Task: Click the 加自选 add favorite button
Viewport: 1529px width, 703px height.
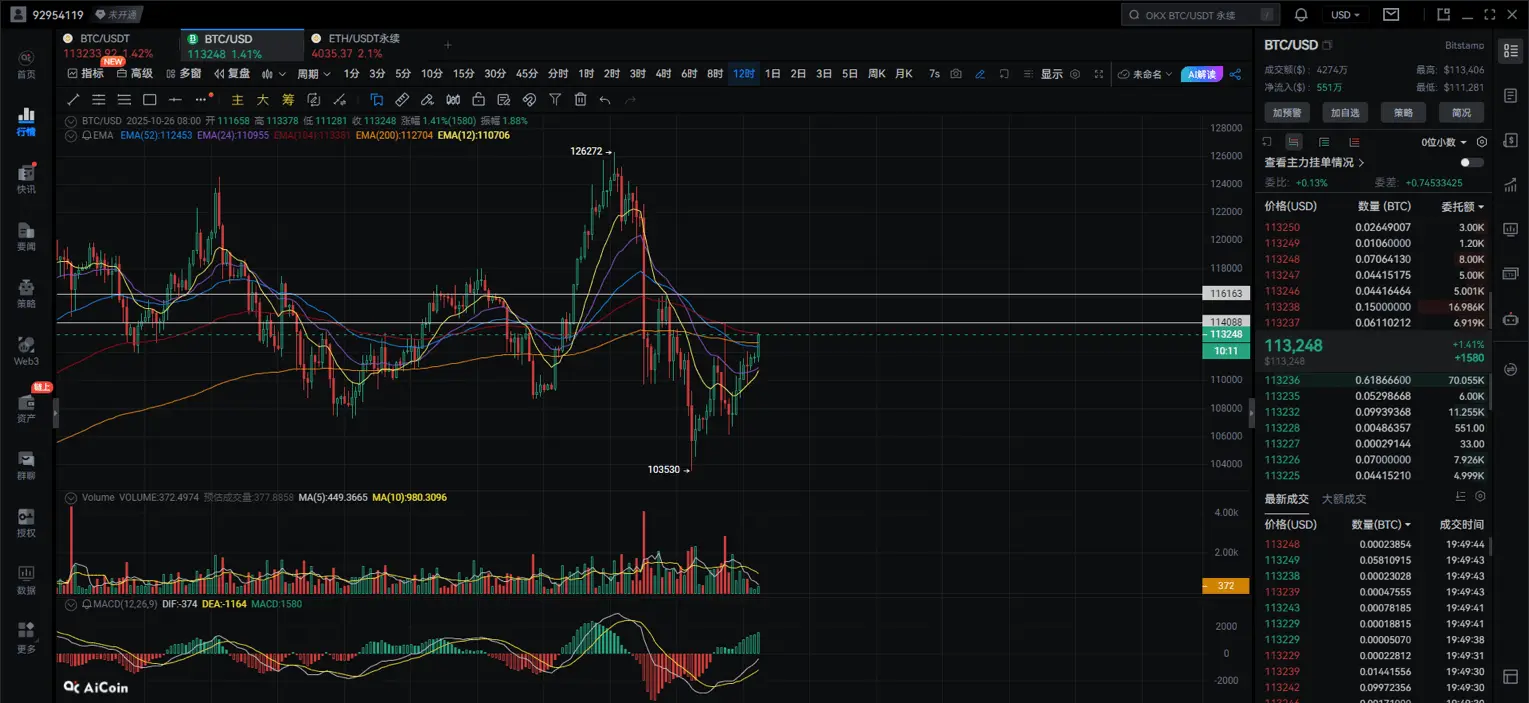Action: [x=1345, y=113]
